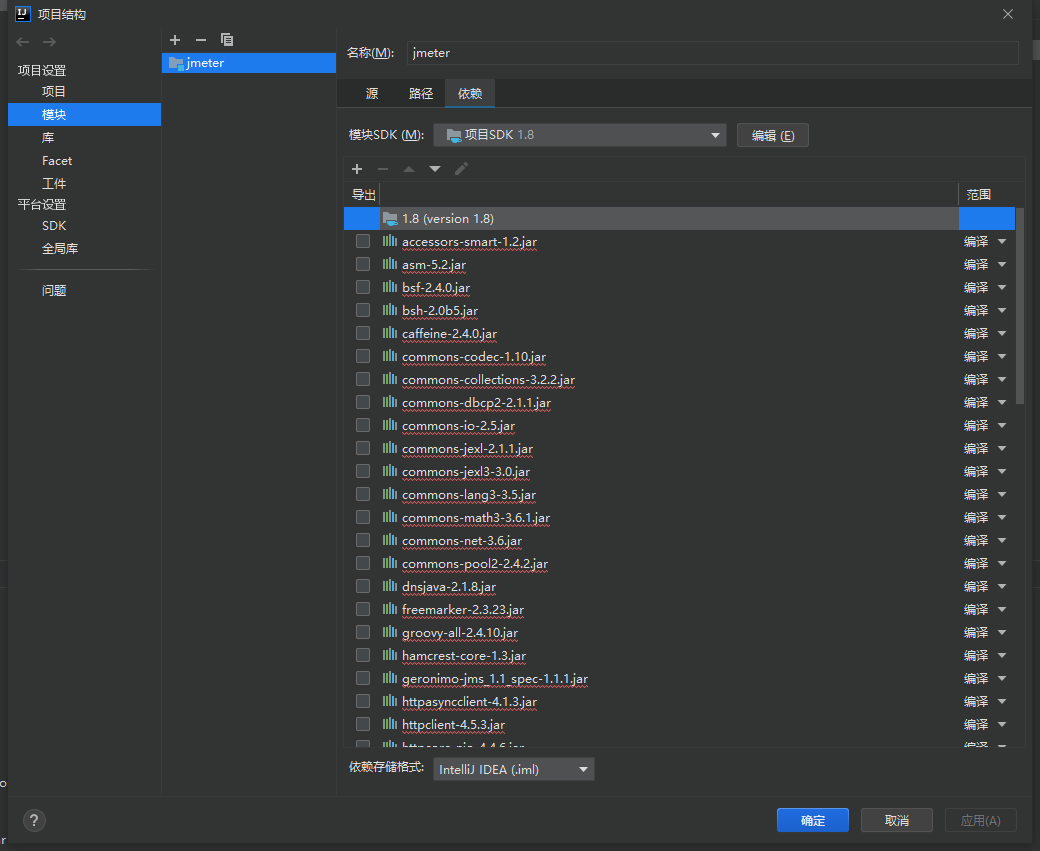Screen dimensions: 1040x851
Task: Check export box for asm-5.2.jar
Action: coord(363,264)
